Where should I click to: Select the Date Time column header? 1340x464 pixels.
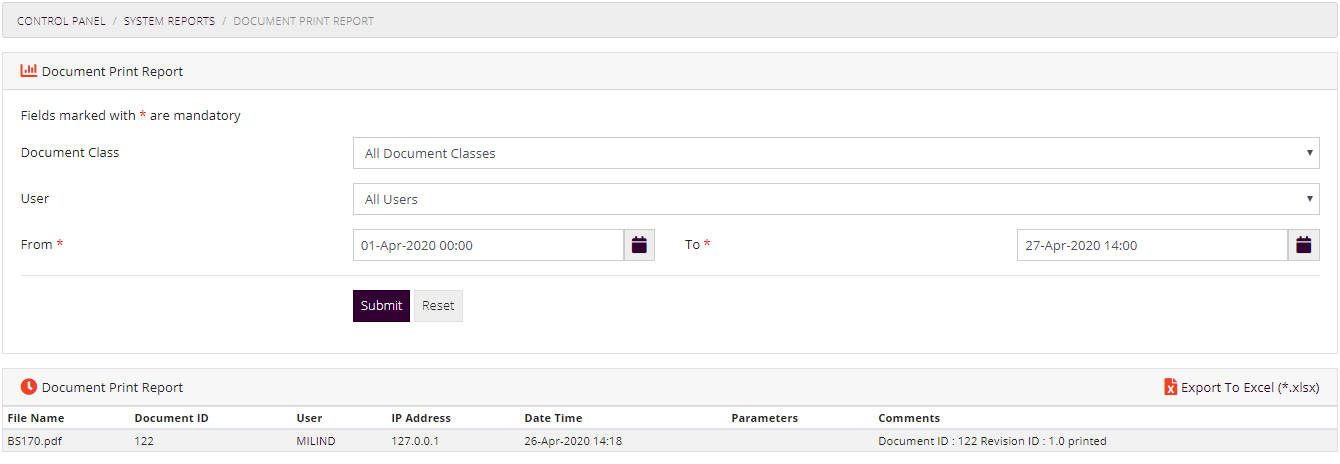click(553, 418)
